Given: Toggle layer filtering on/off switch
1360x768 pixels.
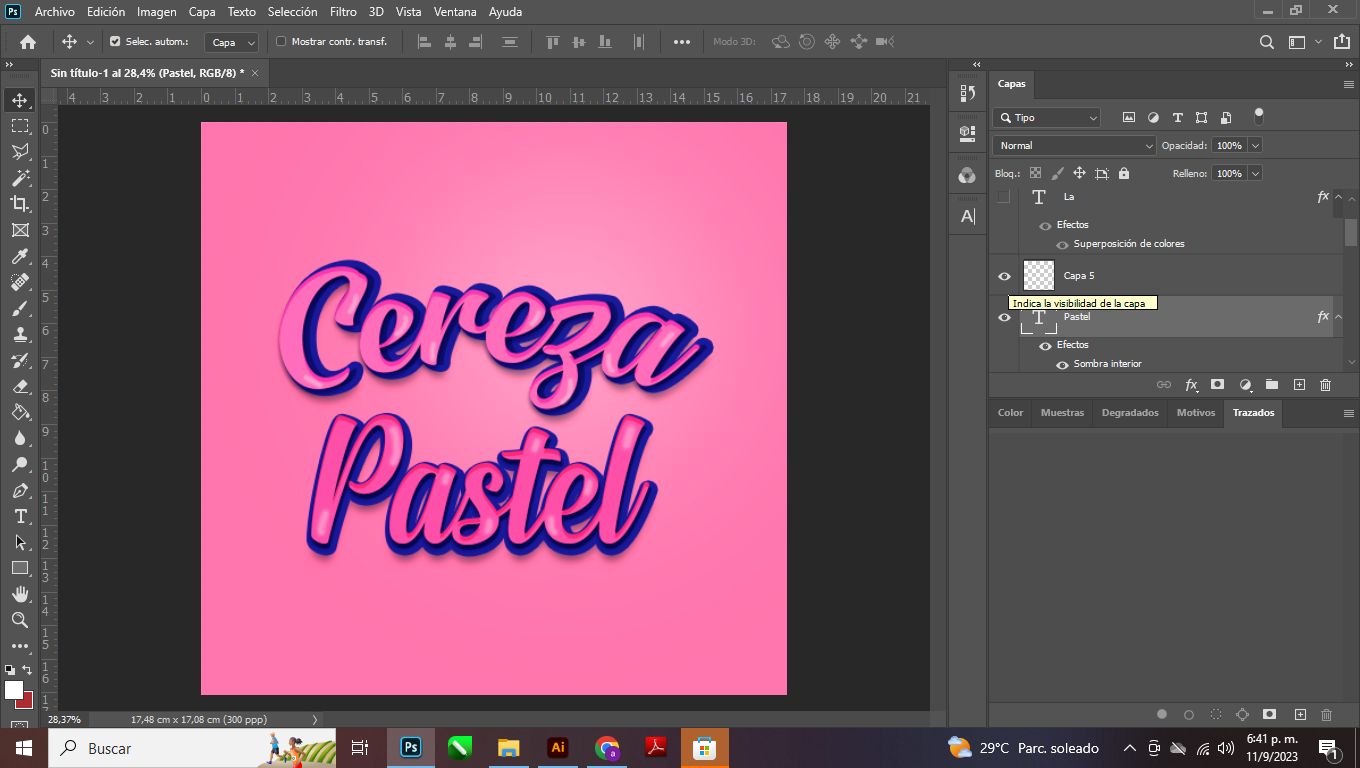Looking at the screenshot, I should coord(1259,116).
